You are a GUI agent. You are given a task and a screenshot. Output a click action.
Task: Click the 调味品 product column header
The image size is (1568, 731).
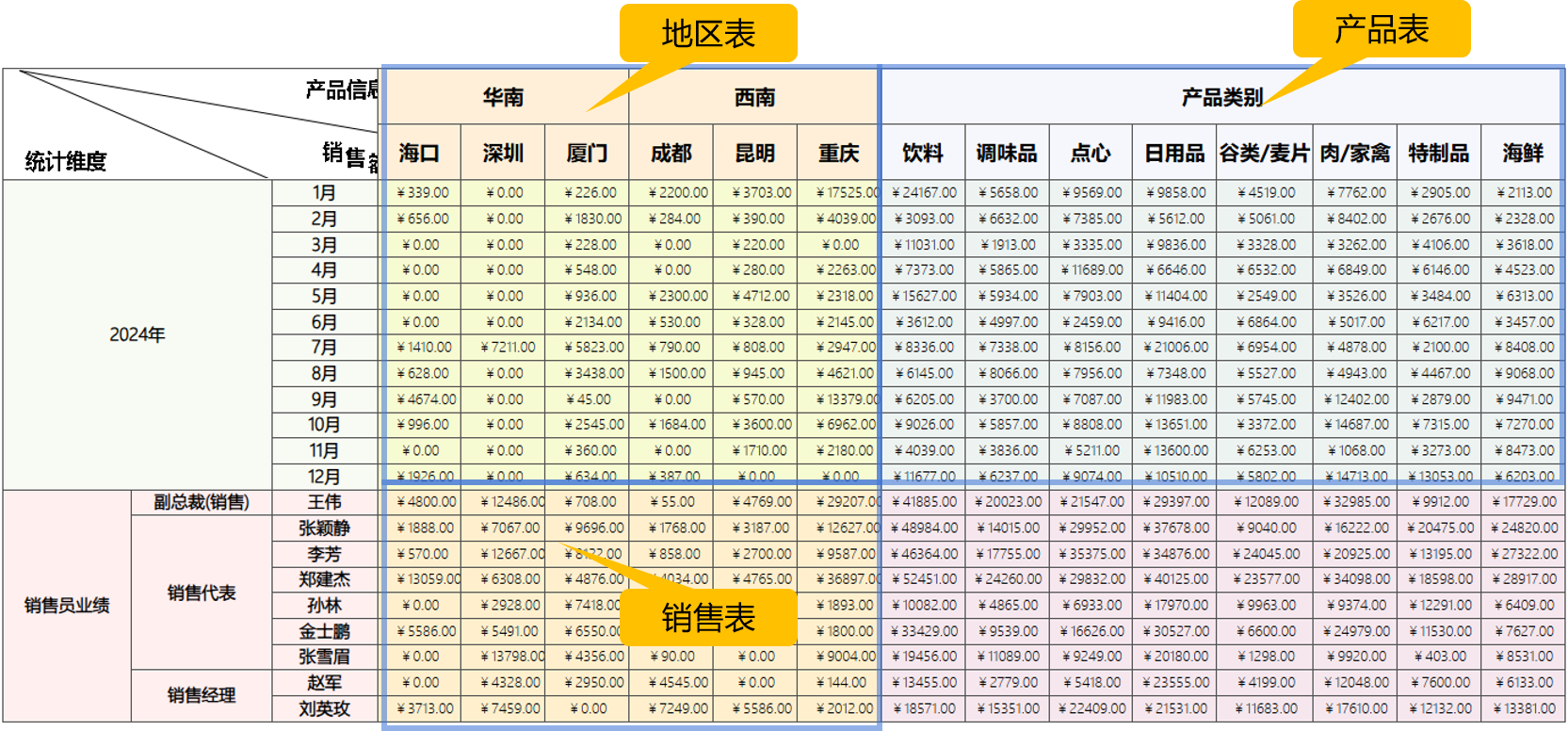tap(1007, 153)
